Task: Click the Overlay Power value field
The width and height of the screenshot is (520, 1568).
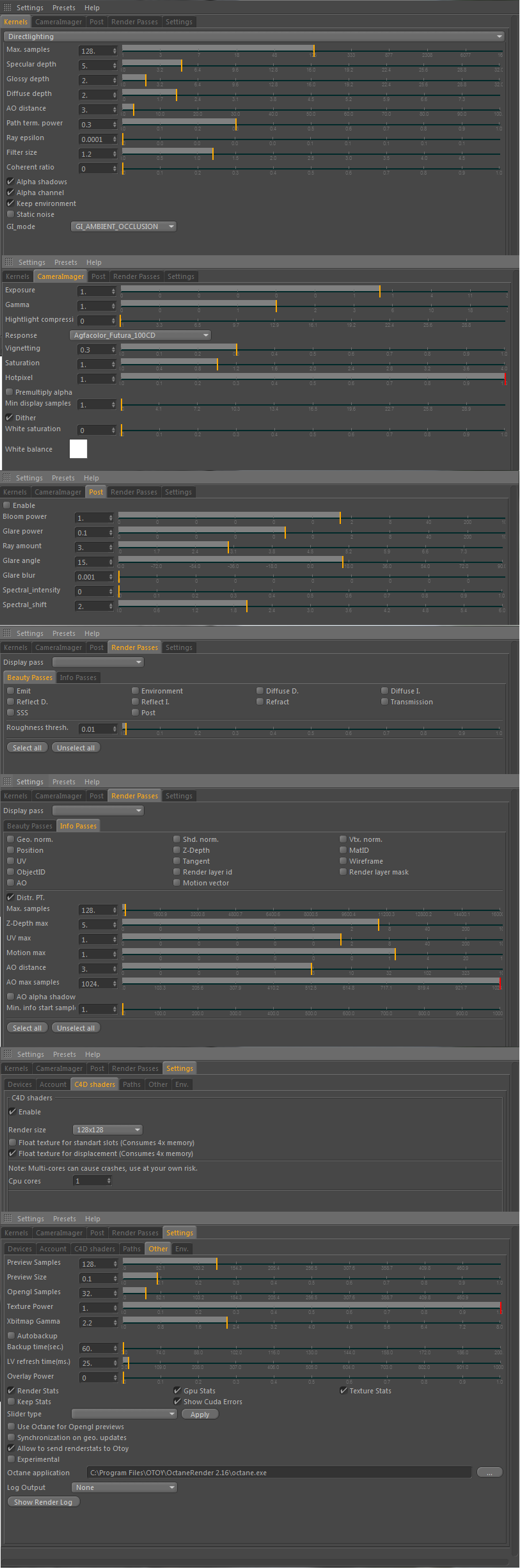Action: pyautogui.click(x=96, y=1377)
